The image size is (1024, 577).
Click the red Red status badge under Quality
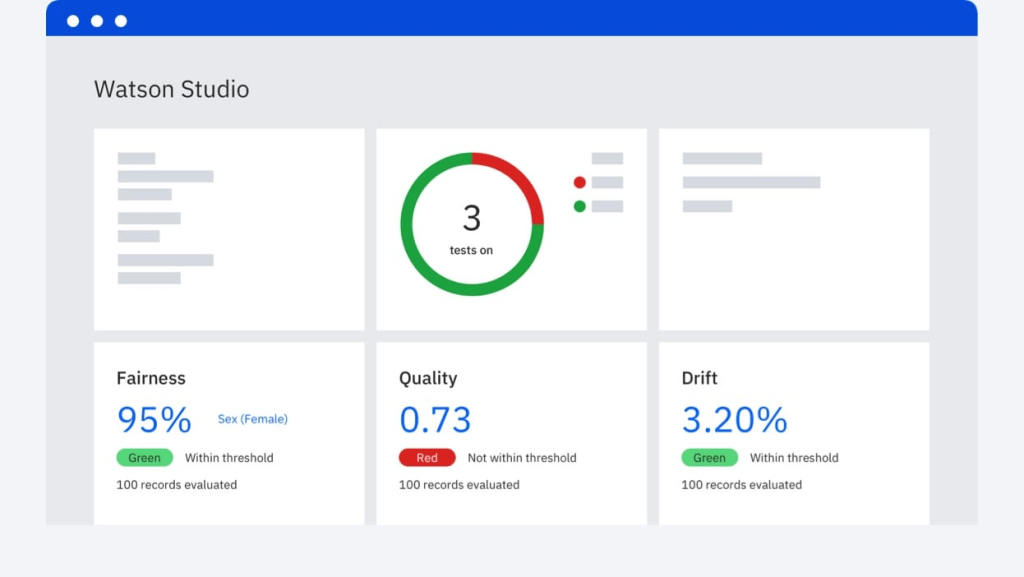[427, 457]
